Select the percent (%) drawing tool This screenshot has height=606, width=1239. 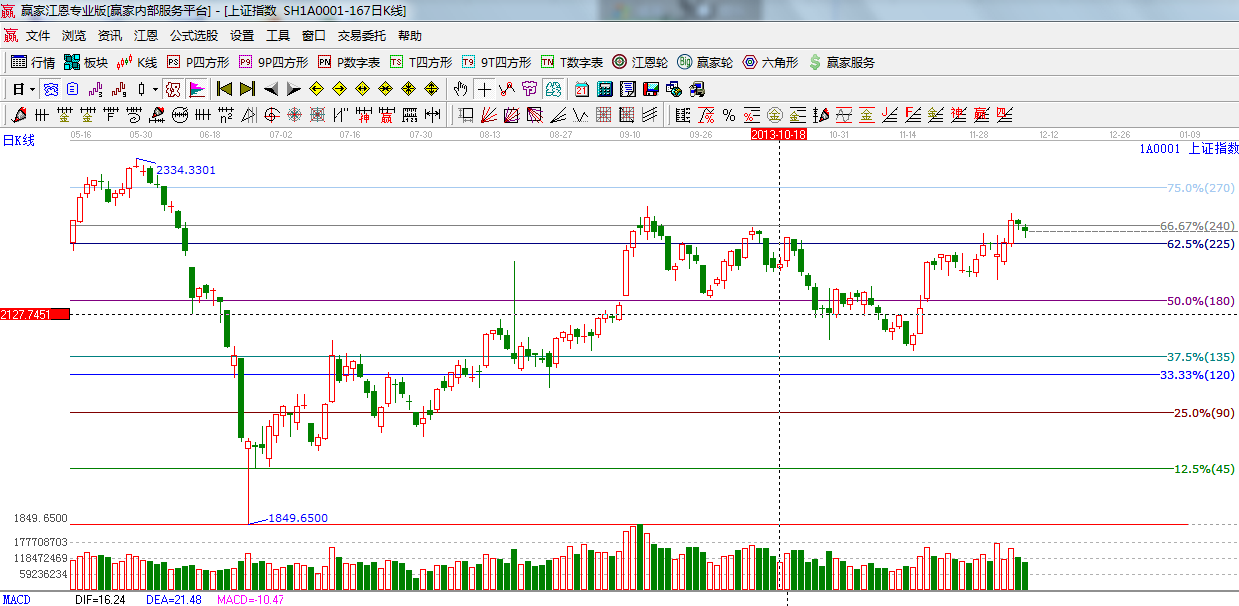click(x=729, y=115)
